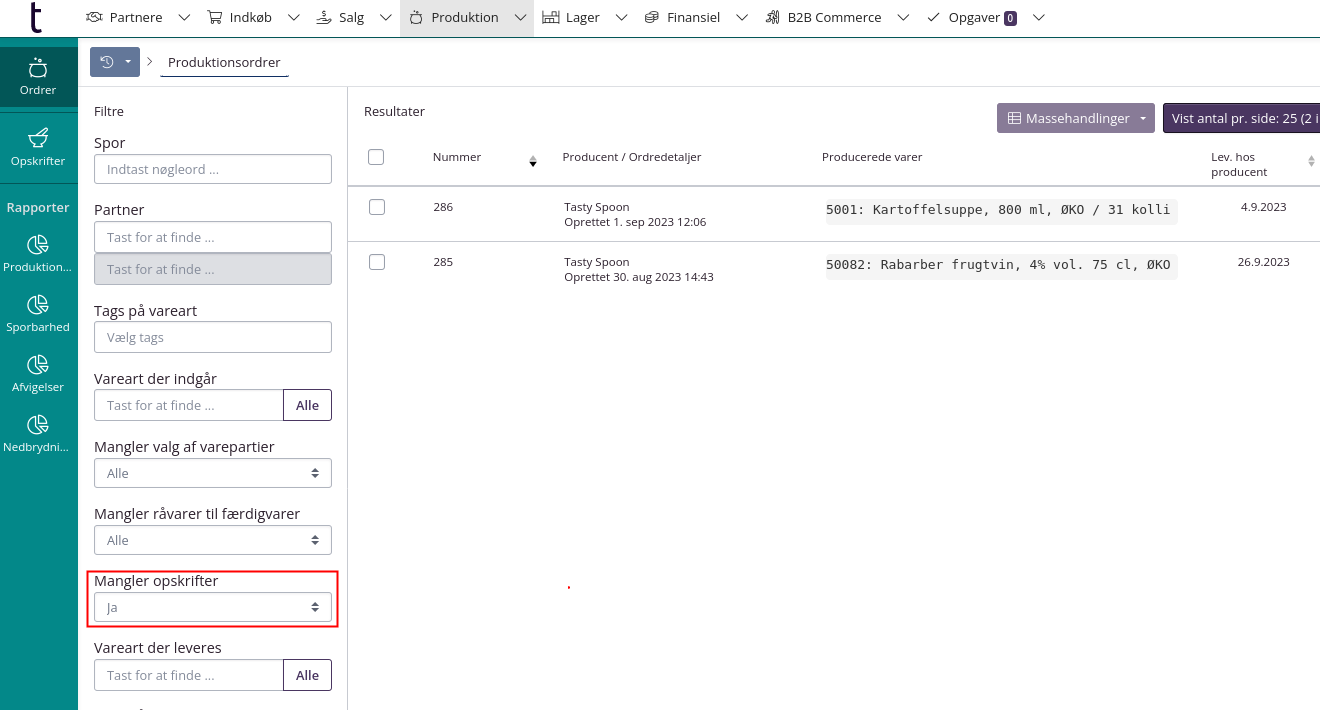Click the Spor keyword input field

coord(212,169)
